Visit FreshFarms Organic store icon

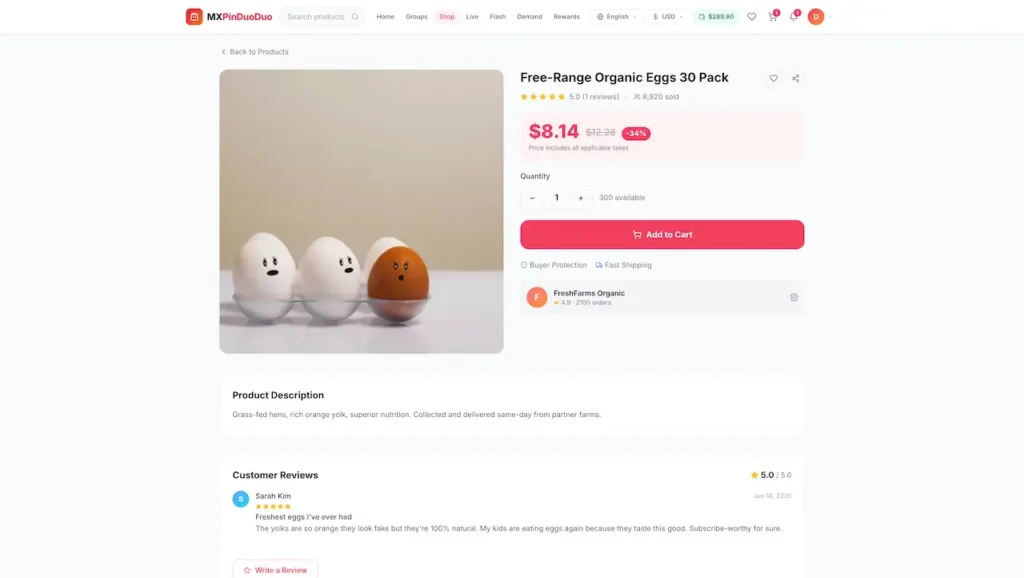(x=793, y=297)
